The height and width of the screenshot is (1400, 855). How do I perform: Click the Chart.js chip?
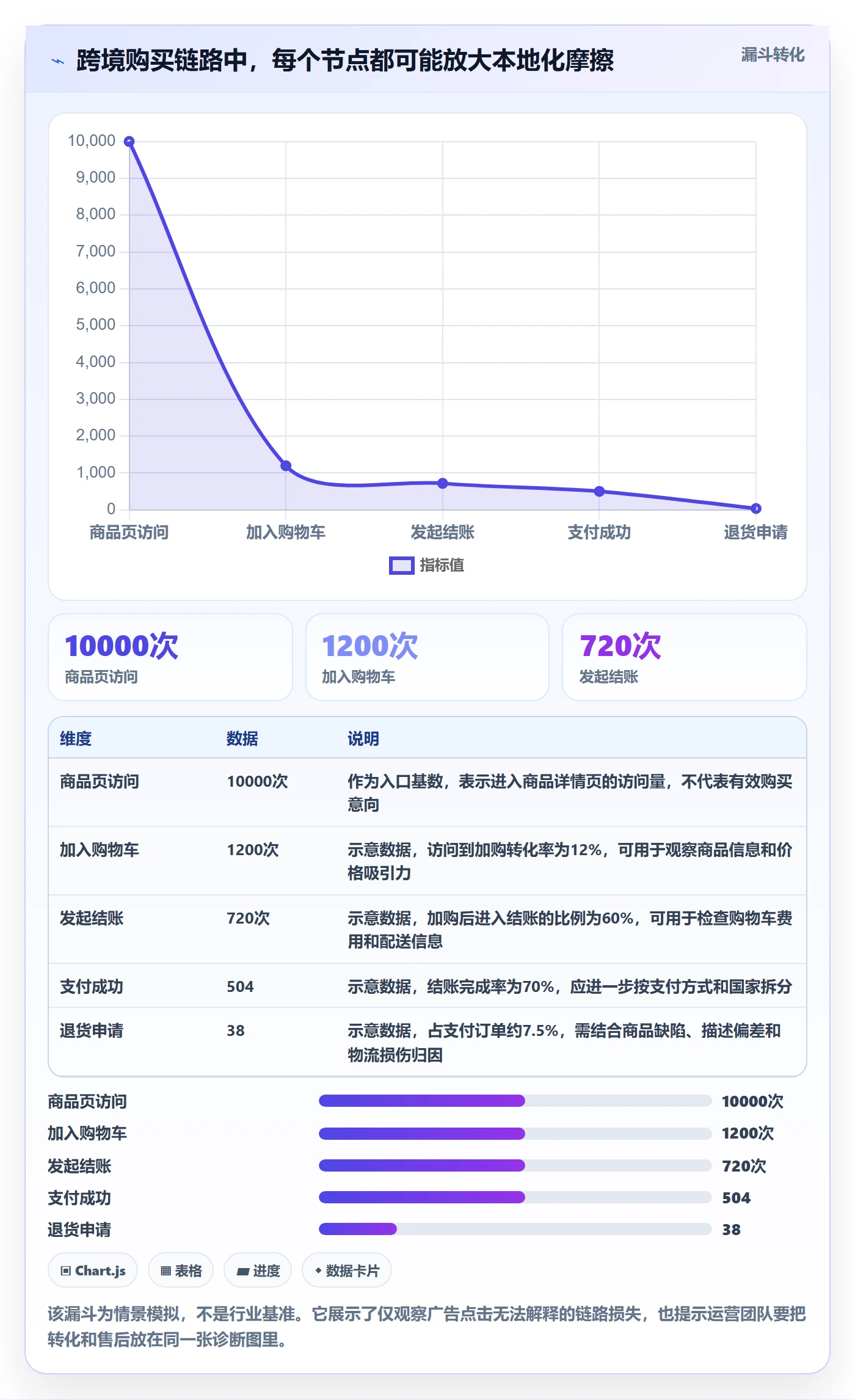click(93, 1271)
